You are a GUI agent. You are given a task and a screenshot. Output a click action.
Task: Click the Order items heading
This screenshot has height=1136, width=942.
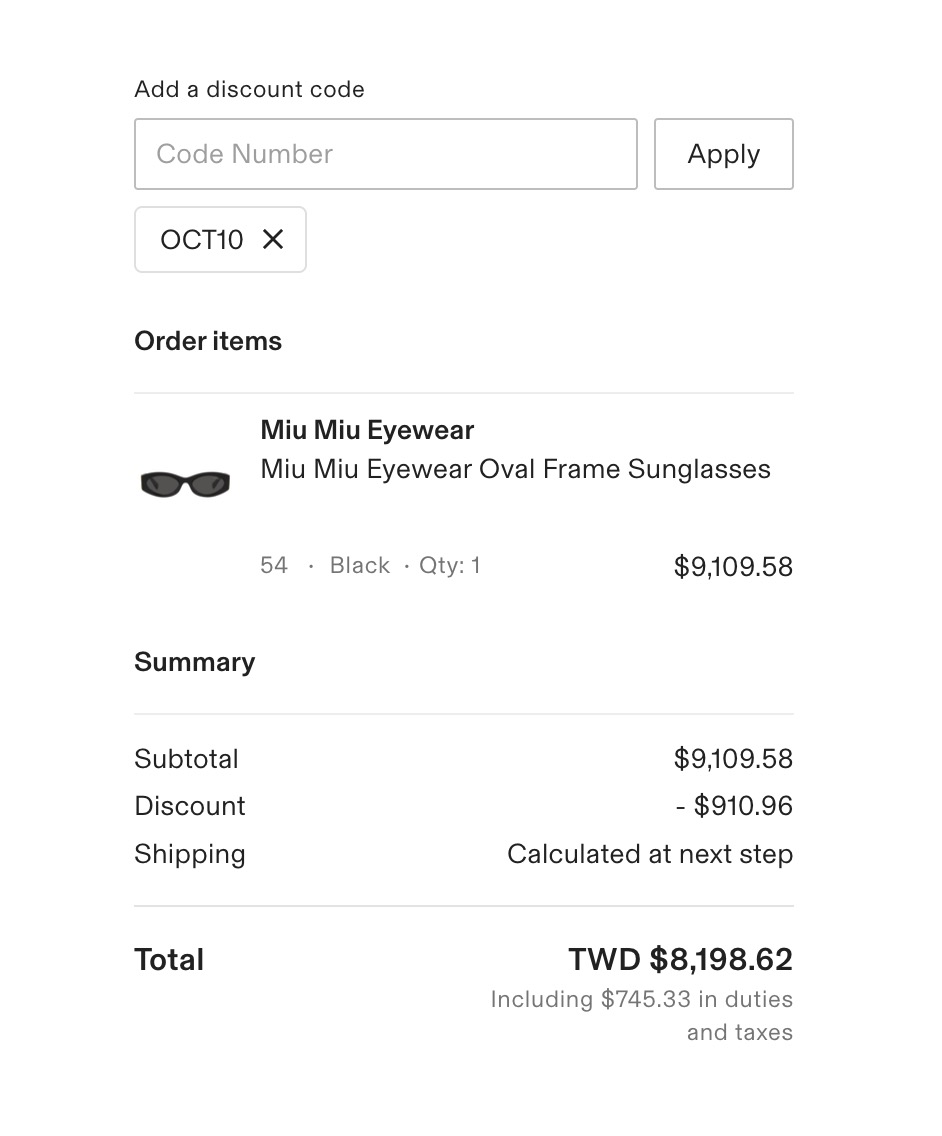point(208,341)
